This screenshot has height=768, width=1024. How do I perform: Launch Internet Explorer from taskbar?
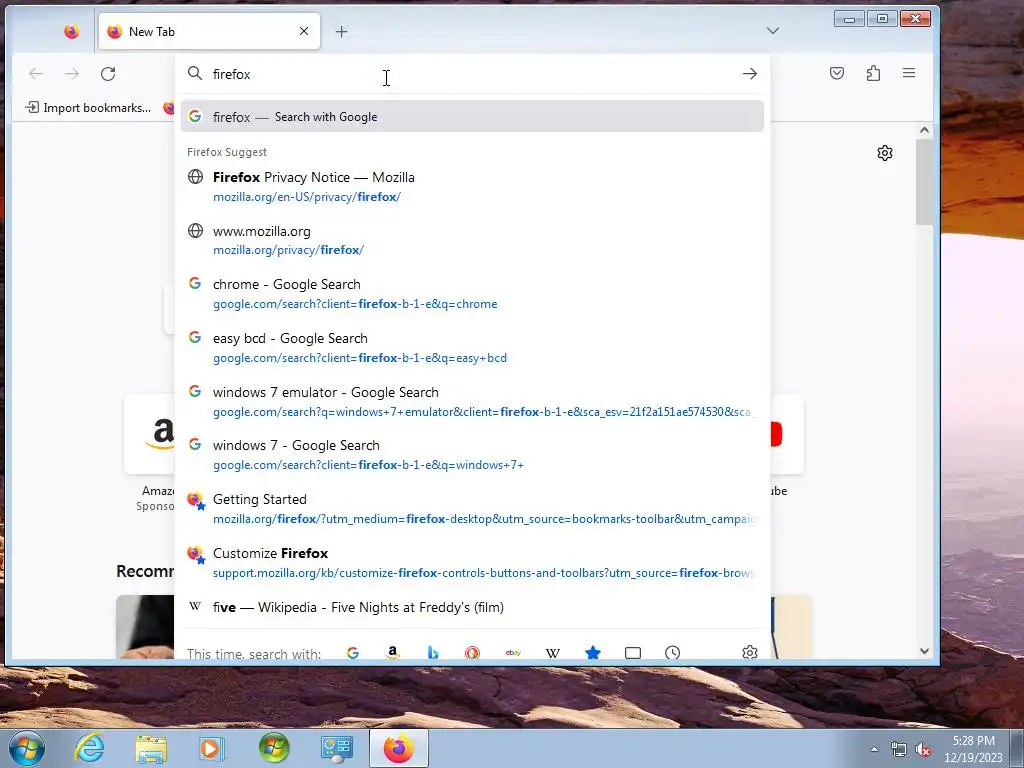coord(89,748)
